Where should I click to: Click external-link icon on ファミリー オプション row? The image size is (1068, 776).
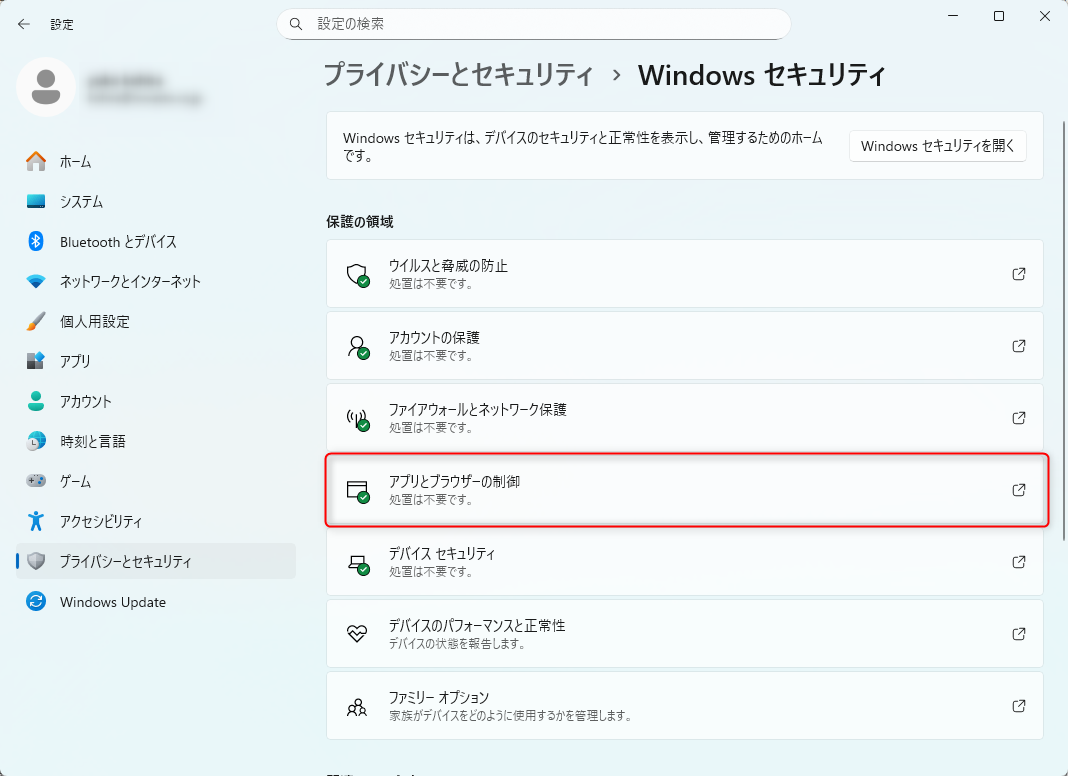tap(1018, 706)
